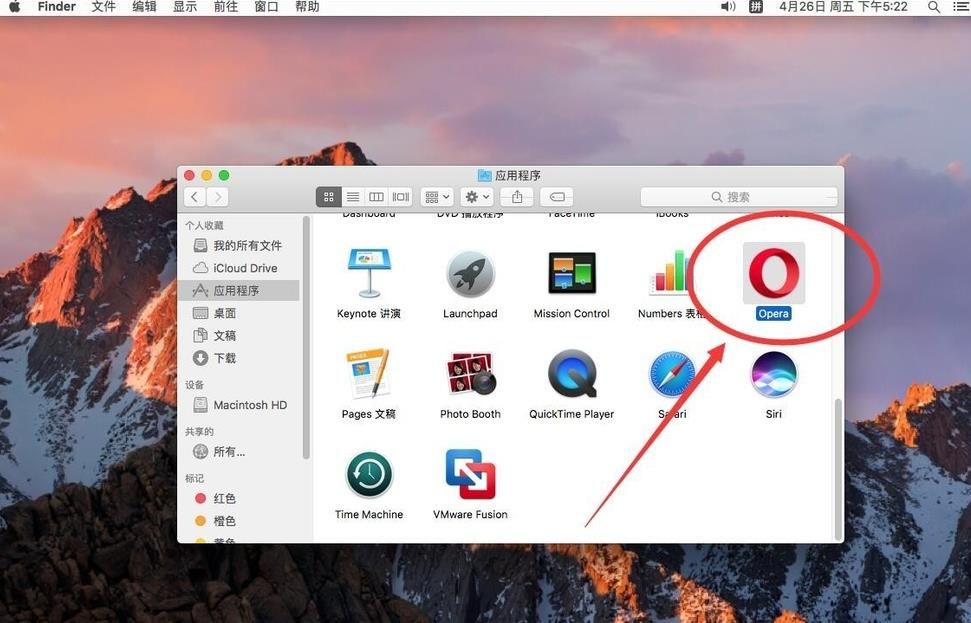Select 应用程序 in the sidebar
Screen dimensions: 971x623
238,290
